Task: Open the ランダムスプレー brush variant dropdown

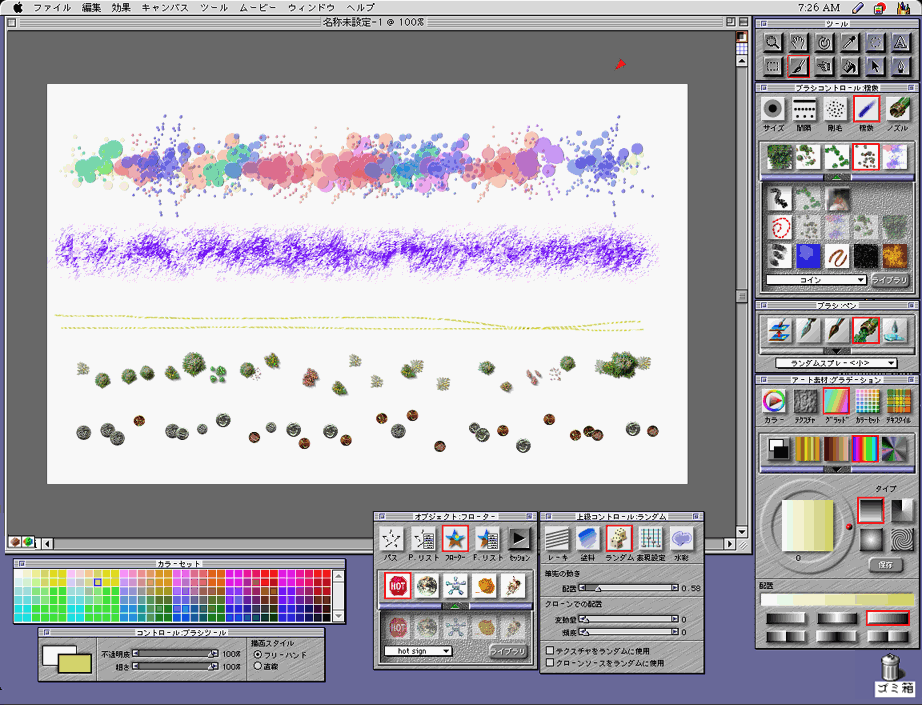Action: point(836,363)
